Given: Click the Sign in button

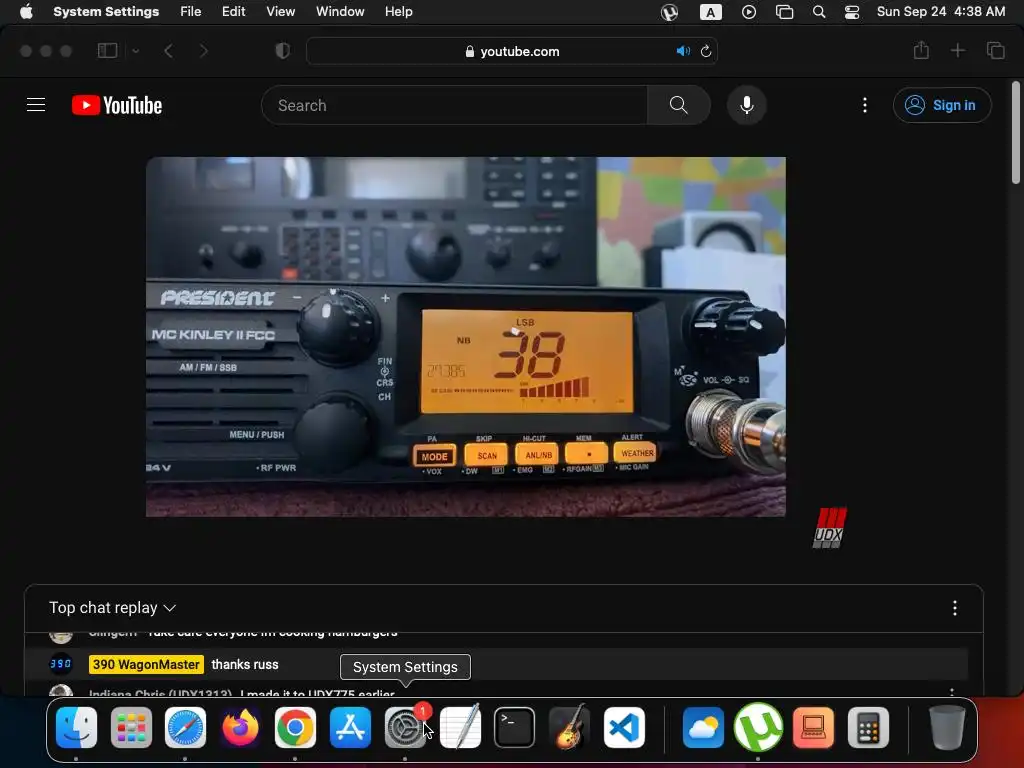Looking at the screenshot, I should pos(942,105).
